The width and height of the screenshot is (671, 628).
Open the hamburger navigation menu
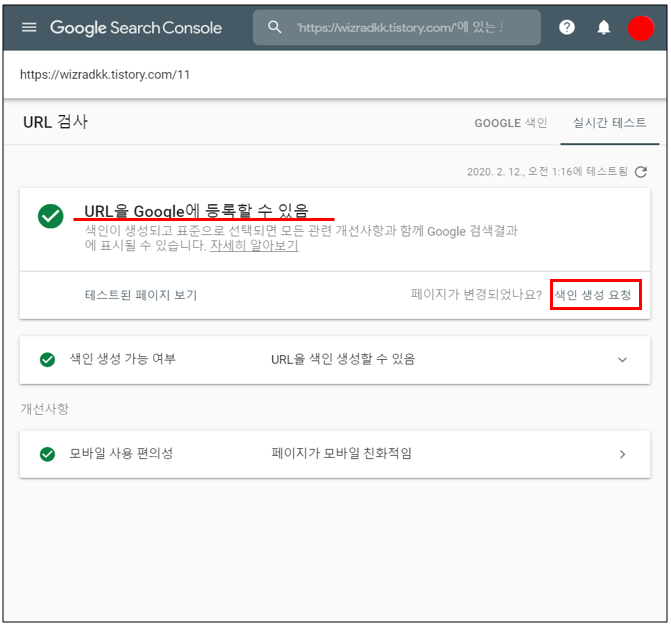point(29,28)
